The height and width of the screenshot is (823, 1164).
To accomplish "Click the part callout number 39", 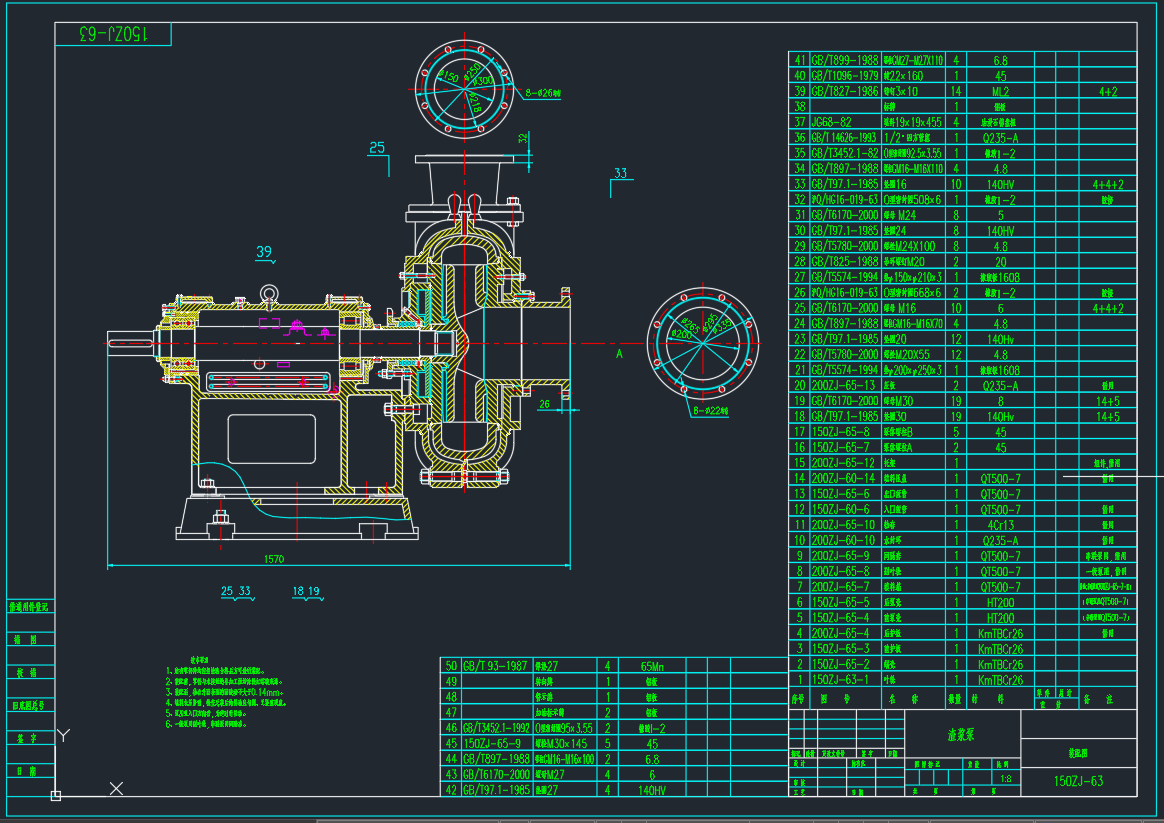I will (x=264, y=252).
